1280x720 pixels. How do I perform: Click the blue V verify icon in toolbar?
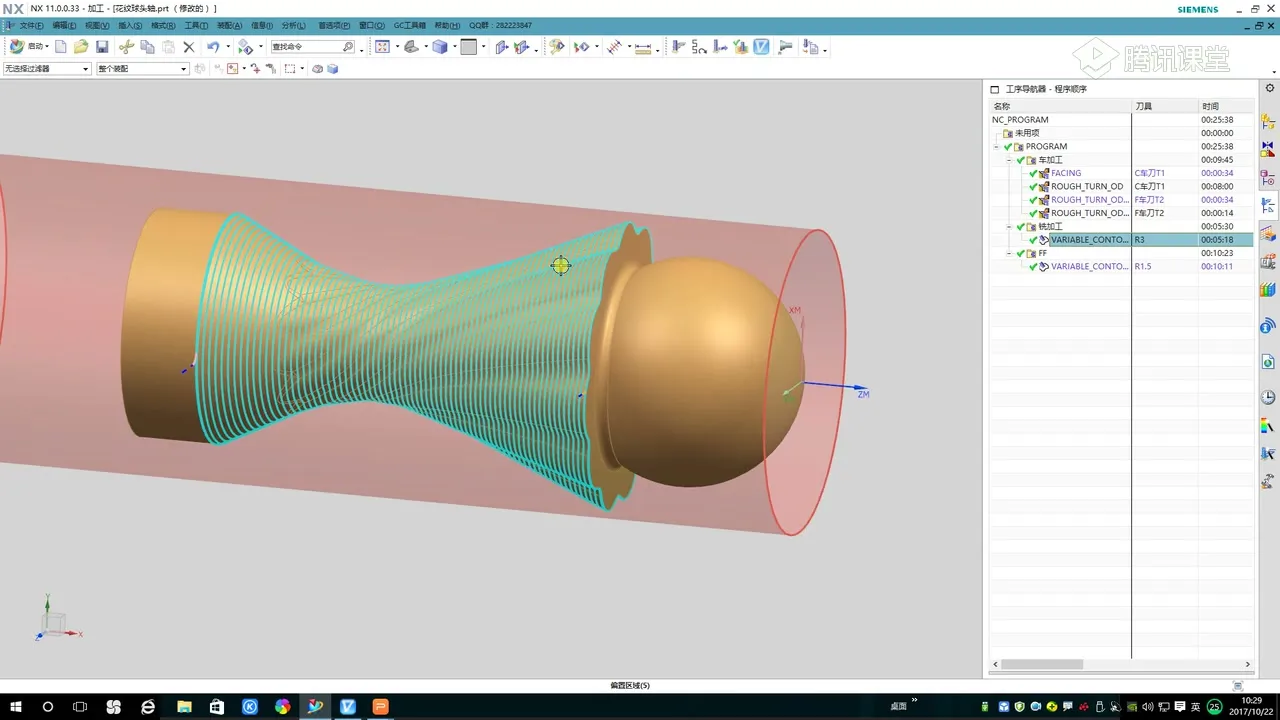tap(761, 47)
